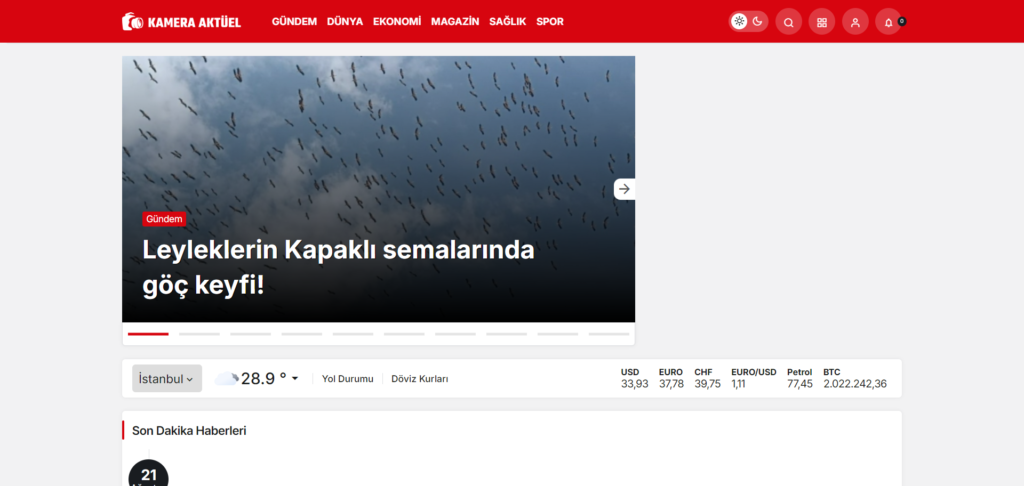Click the cloudy weather icon
Viewport: 1024px width, 486px height.
coord(226,379)
